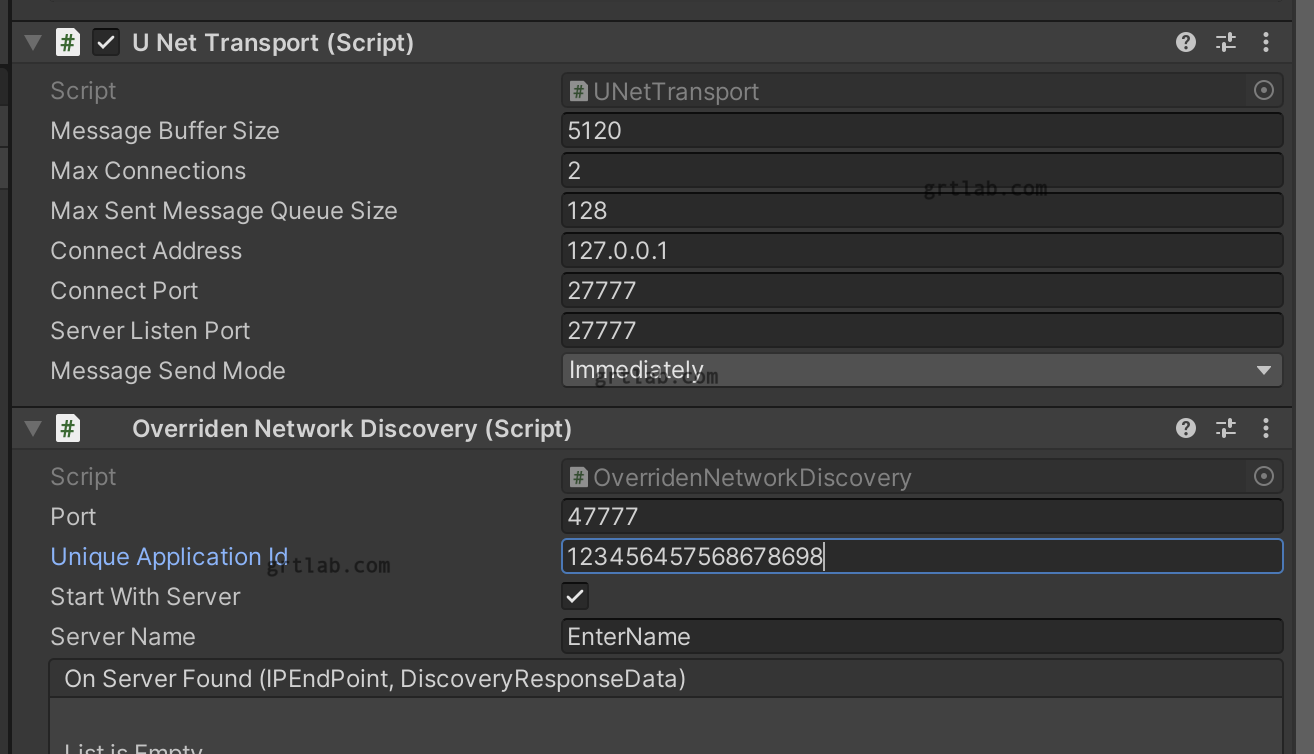Open presets for Overriden Network Discovery
Viewport: 1314px width, 754px height.
pyautogui.click(x=1225, y=428)
